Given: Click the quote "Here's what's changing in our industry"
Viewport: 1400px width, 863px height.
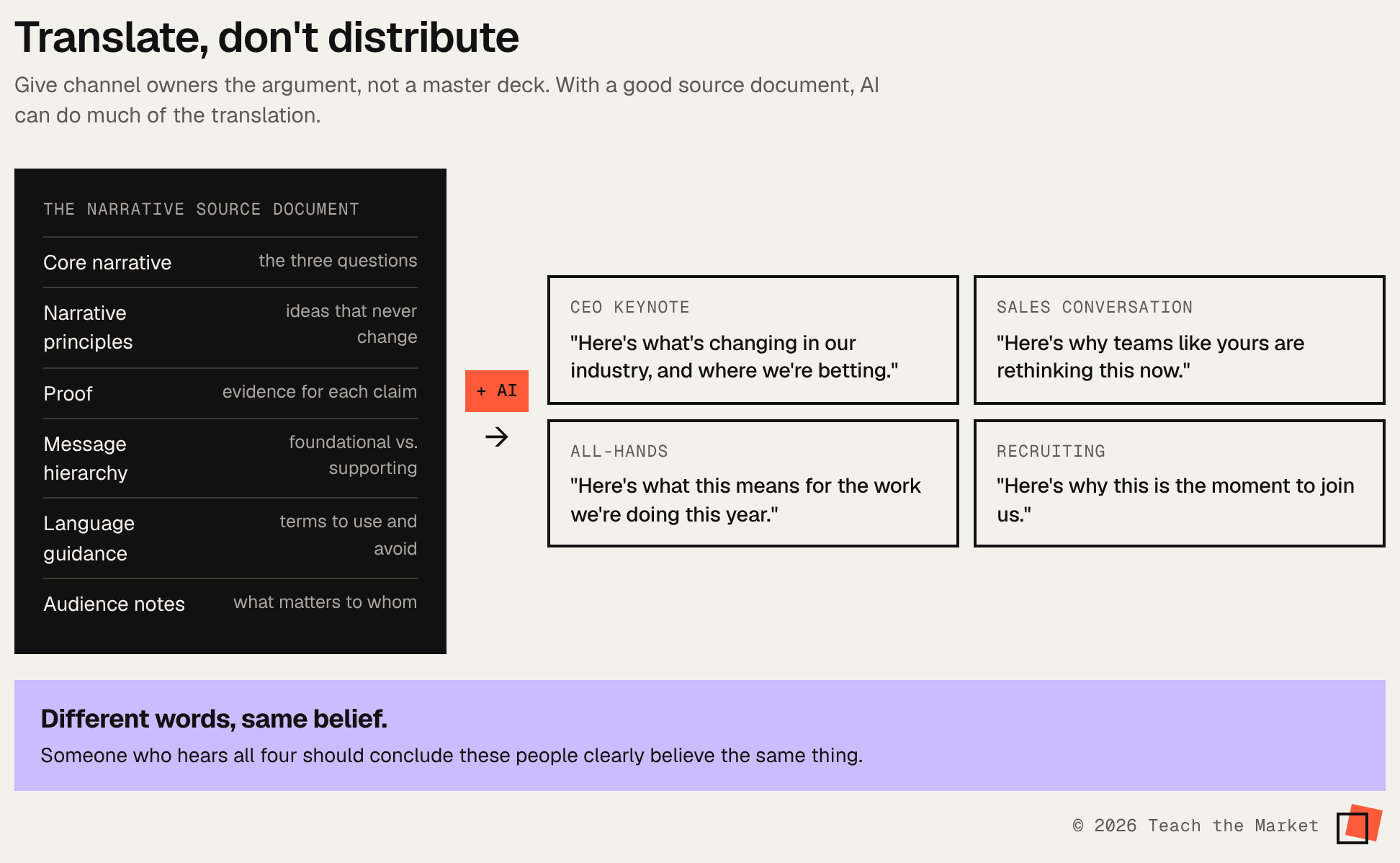Looking at the screenshot, I should point(734,357).
